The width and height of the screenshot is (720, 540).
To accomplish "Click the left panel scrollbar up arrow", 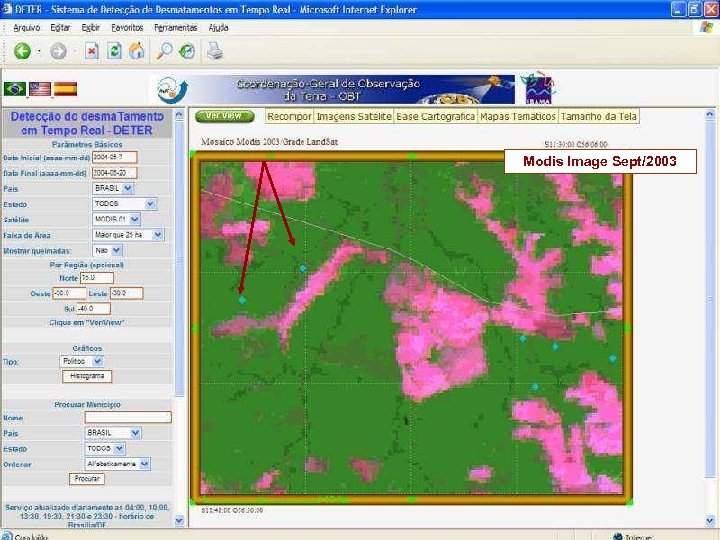I will click(179, 115).
